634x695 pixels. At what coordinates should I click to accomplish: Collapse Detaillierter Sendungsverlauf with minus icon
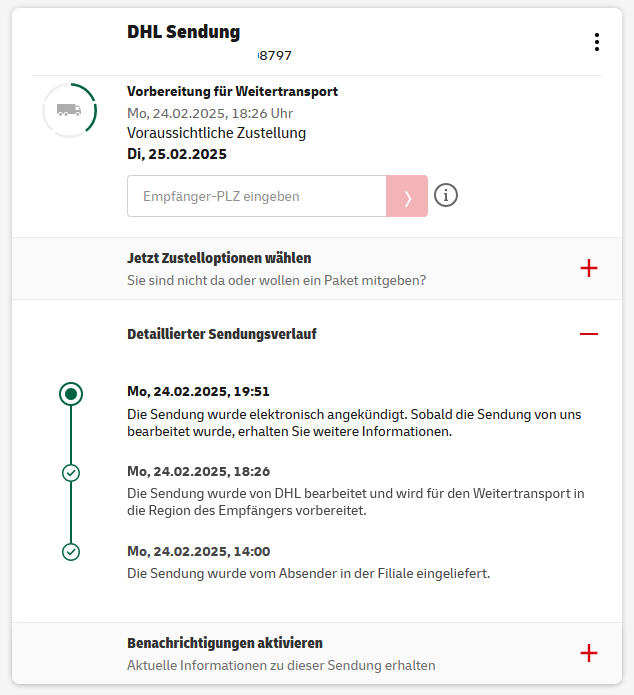click(589, 333)
